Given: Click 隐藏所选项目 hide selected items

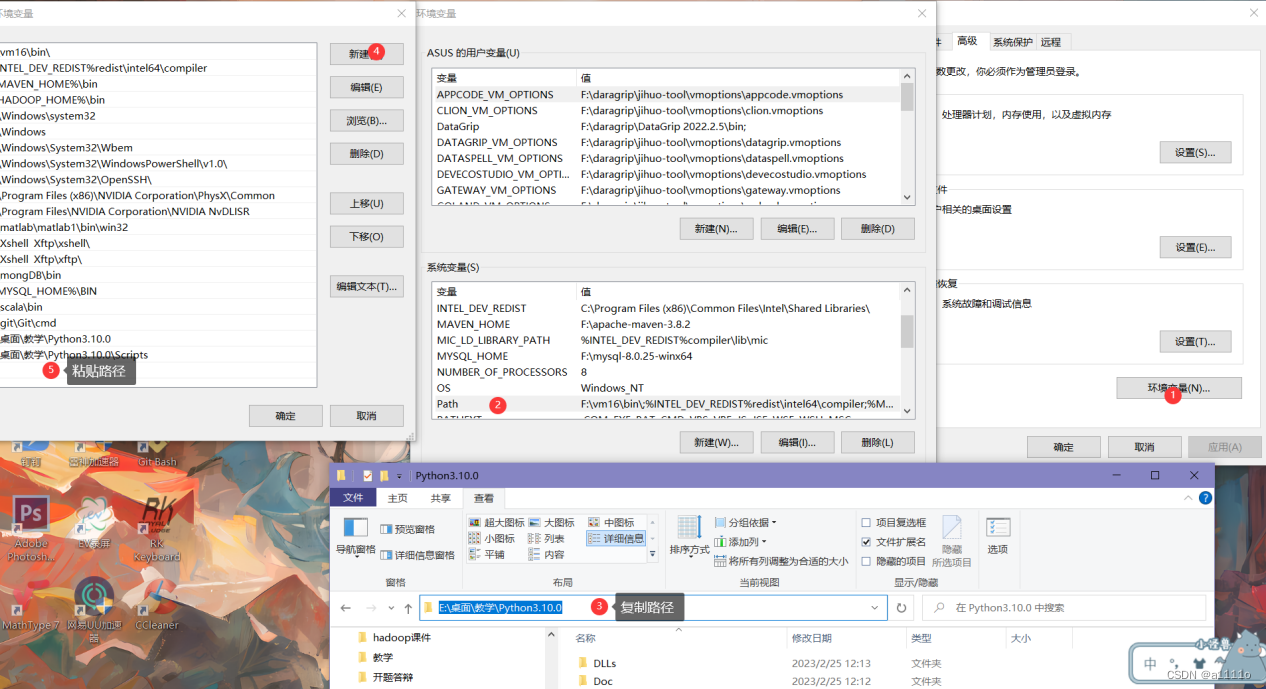Looking at the screenshot, I should tap(952, 541).
